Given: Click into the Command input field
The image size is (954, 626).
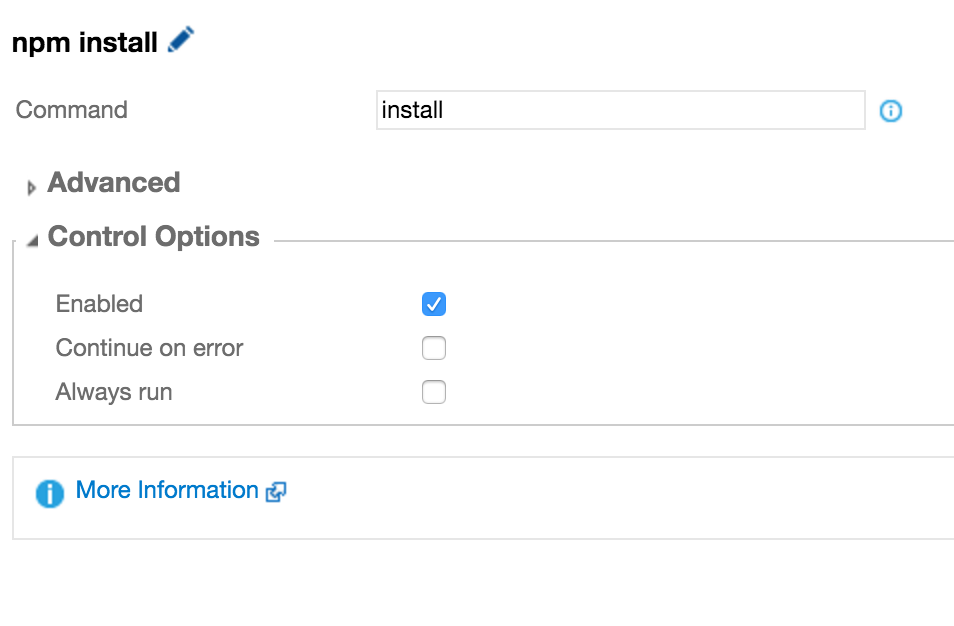Looking at the screenshot, I should coord(650,110).
